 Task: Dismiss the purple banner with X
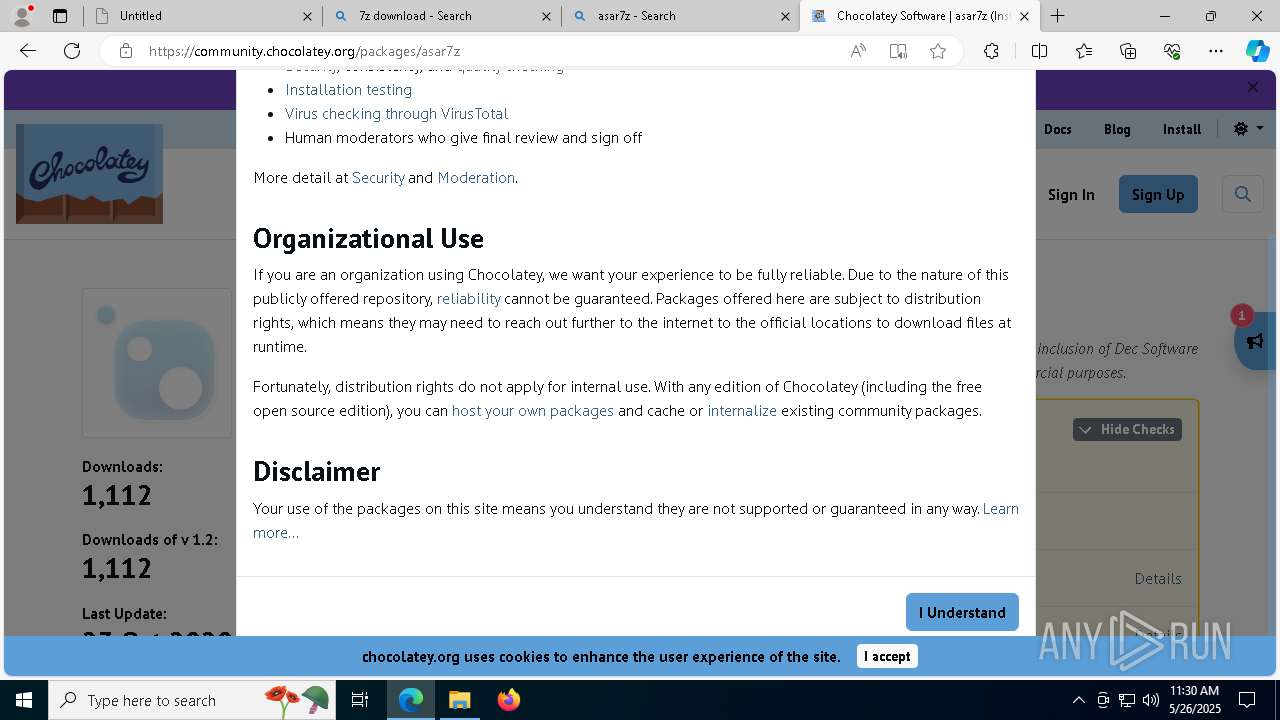tap(1253, 87)
